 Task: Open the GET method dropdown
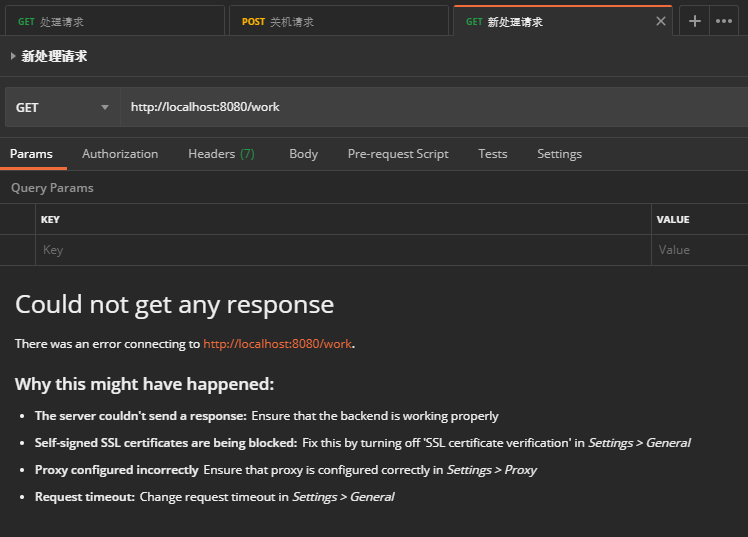62,107
